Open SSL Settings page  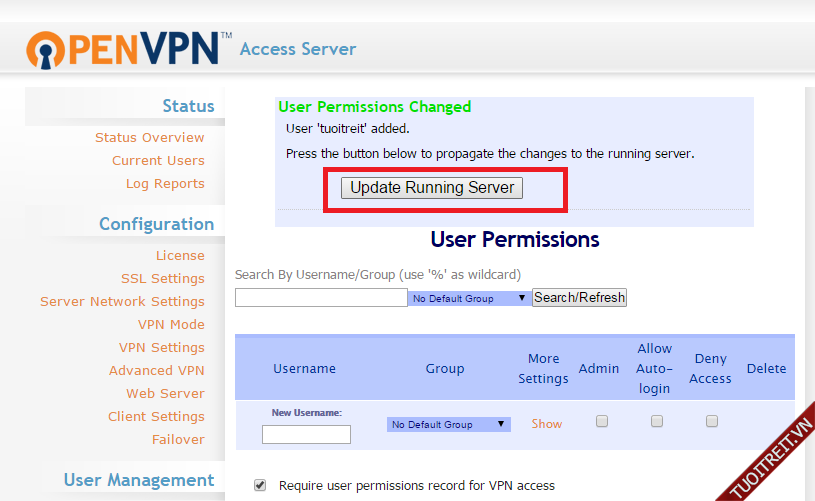[163, 279]
